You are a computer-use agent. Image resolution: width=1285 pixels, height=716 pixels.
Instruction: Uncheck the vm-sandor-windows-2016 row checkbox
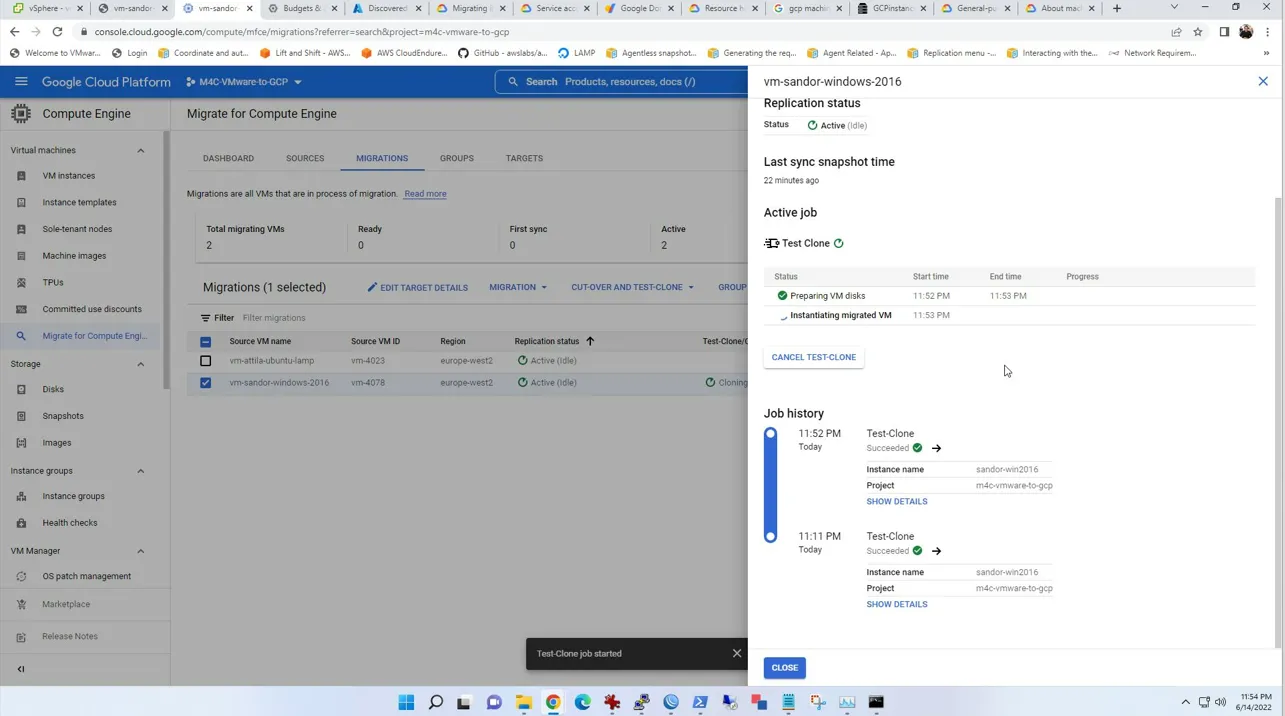[x=205, y=382]
